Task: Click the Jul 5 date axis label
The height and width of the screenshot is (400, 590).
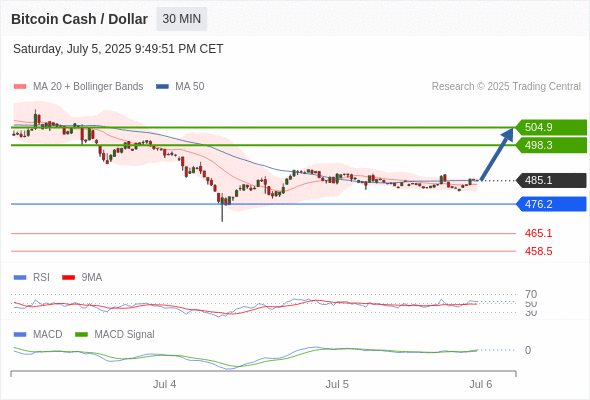Action: point(337,384)
